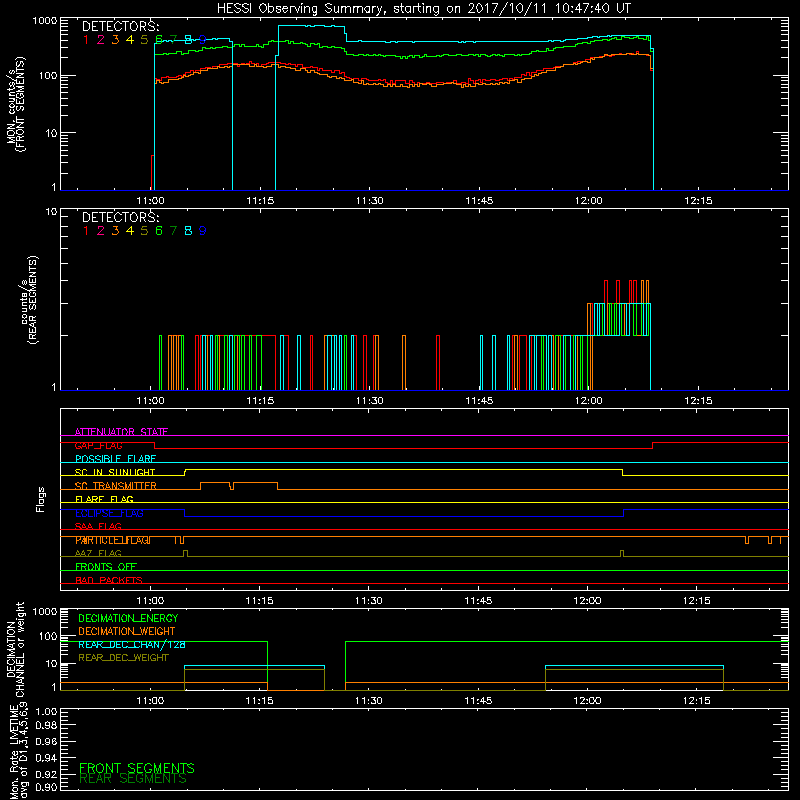800x800 pixels.
Task: Select detector 5 in rear segments legend
Action: (144, 231)
